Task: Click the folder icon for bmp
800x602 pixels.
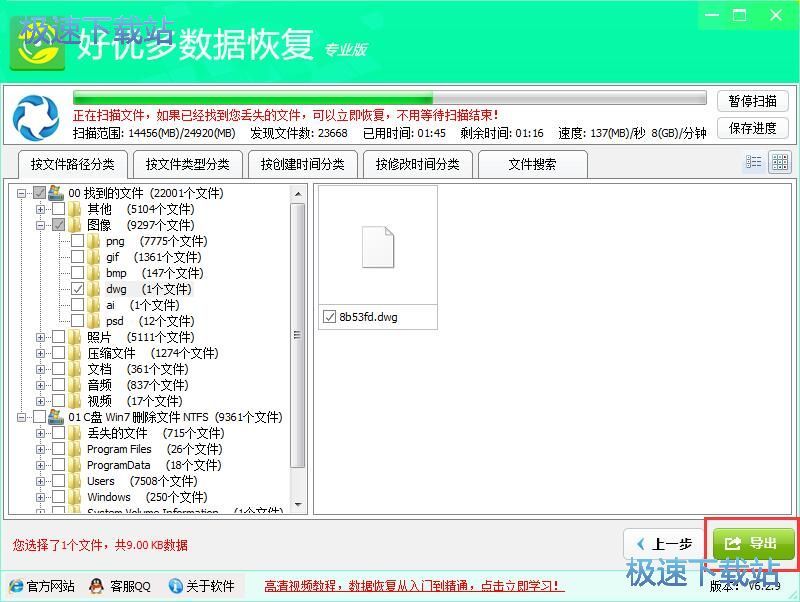Action: tap(94, 273)
